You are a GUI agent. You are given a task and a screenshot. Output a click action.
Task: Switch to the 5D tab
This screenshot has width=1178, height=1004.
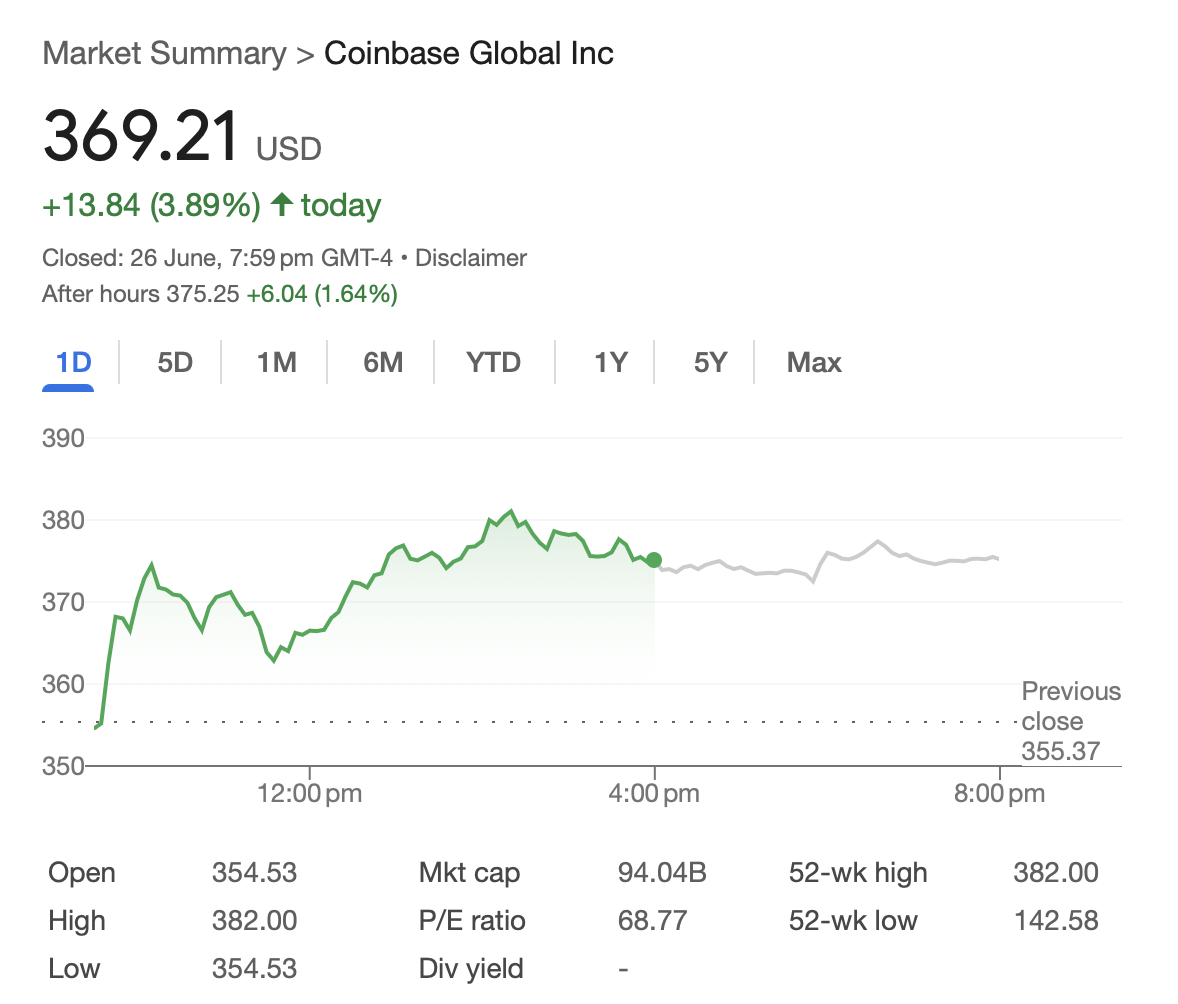tap(175, 362)
